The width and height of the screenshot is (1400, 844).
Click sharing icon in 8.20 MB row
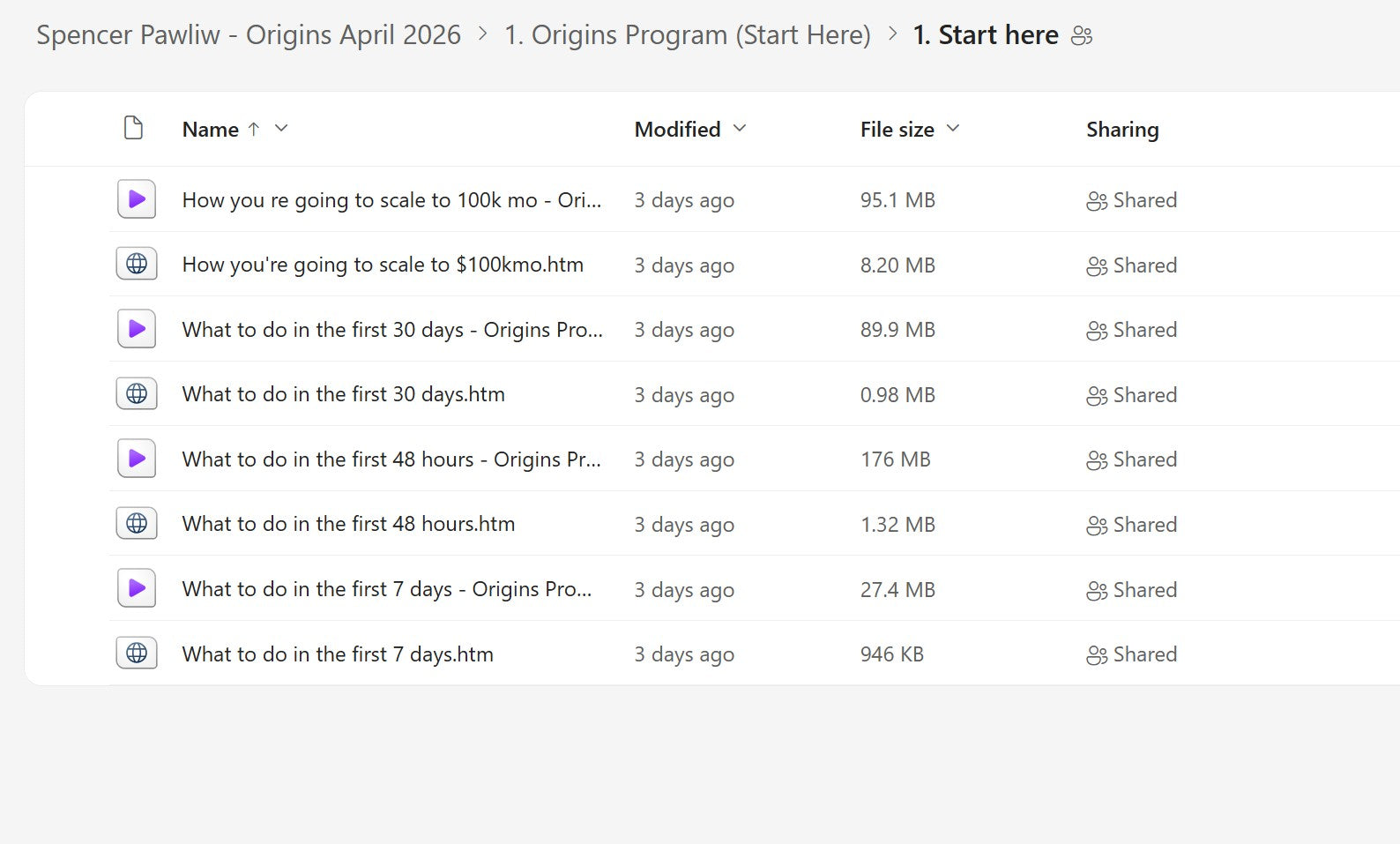(1097, 266)
